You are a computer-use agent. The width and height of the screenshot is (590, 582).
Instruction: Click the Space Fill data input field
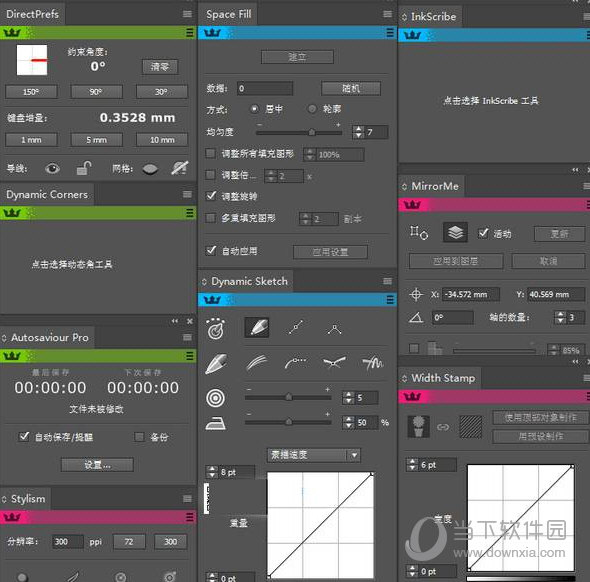click(x=265, y=88)
